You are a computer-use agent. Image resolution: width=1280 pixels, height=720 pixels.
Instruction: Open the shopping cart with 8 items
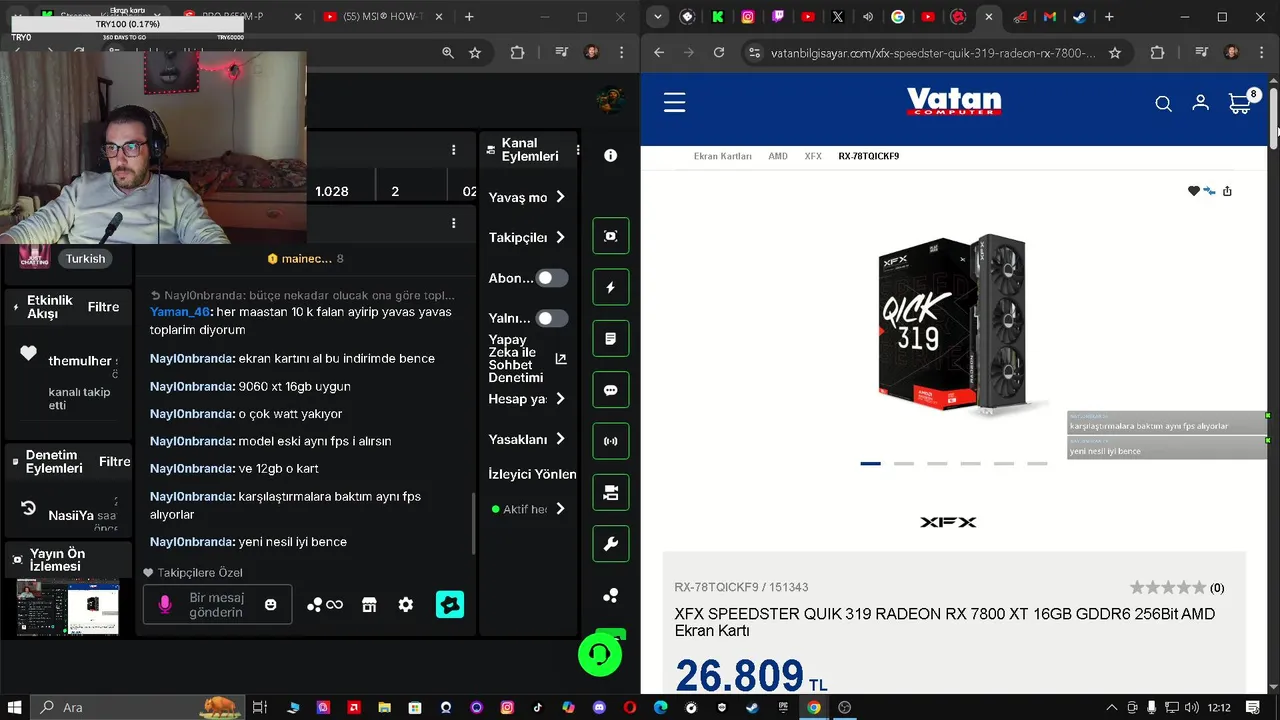(x=1243, y=102)
